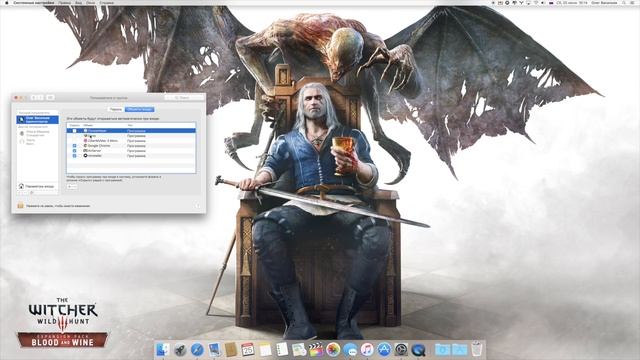Open Notification Center in menu bar

click(633, 2)
